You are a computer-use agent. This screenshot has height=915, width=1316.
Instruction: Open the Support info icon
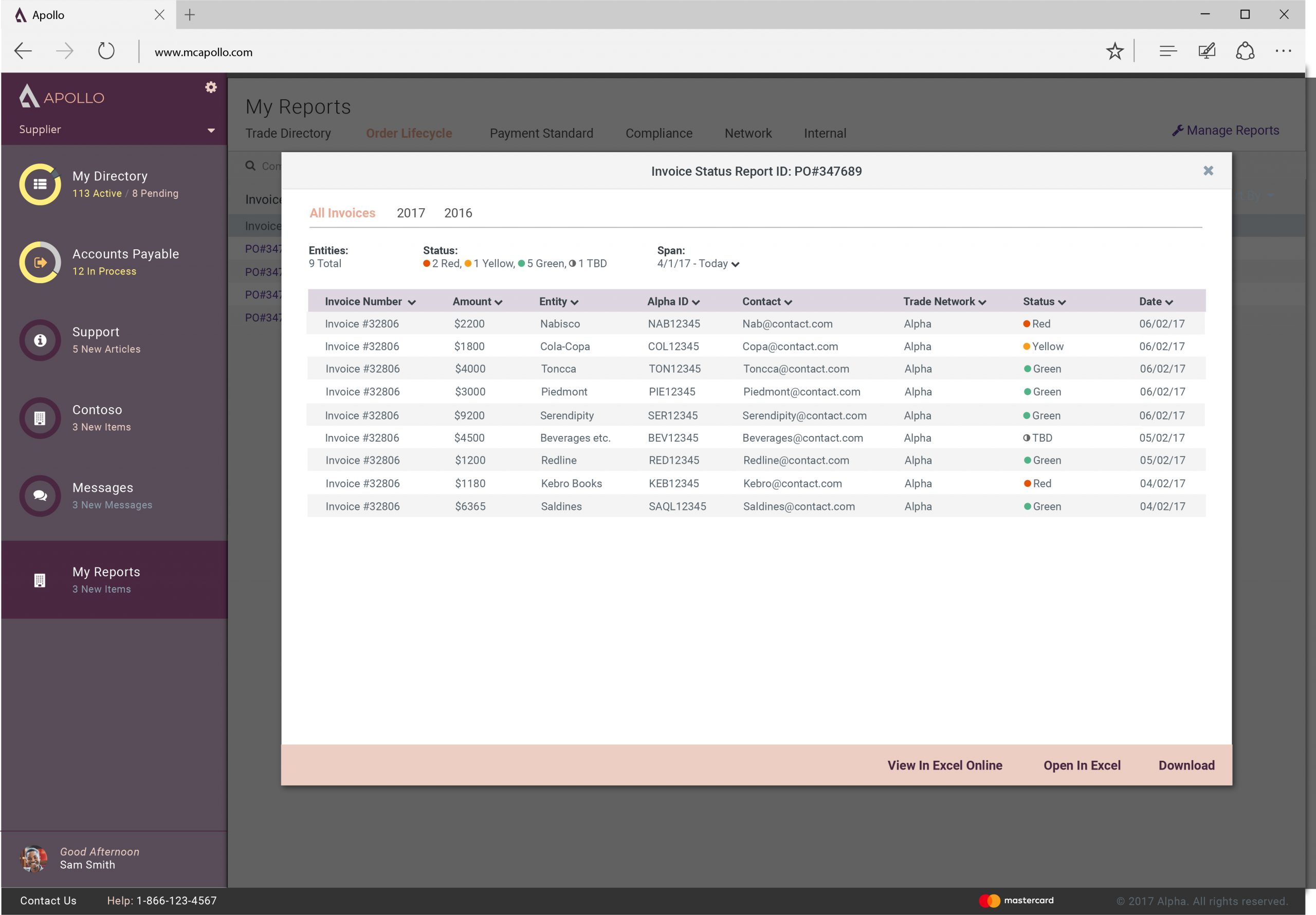pos(40,340)
